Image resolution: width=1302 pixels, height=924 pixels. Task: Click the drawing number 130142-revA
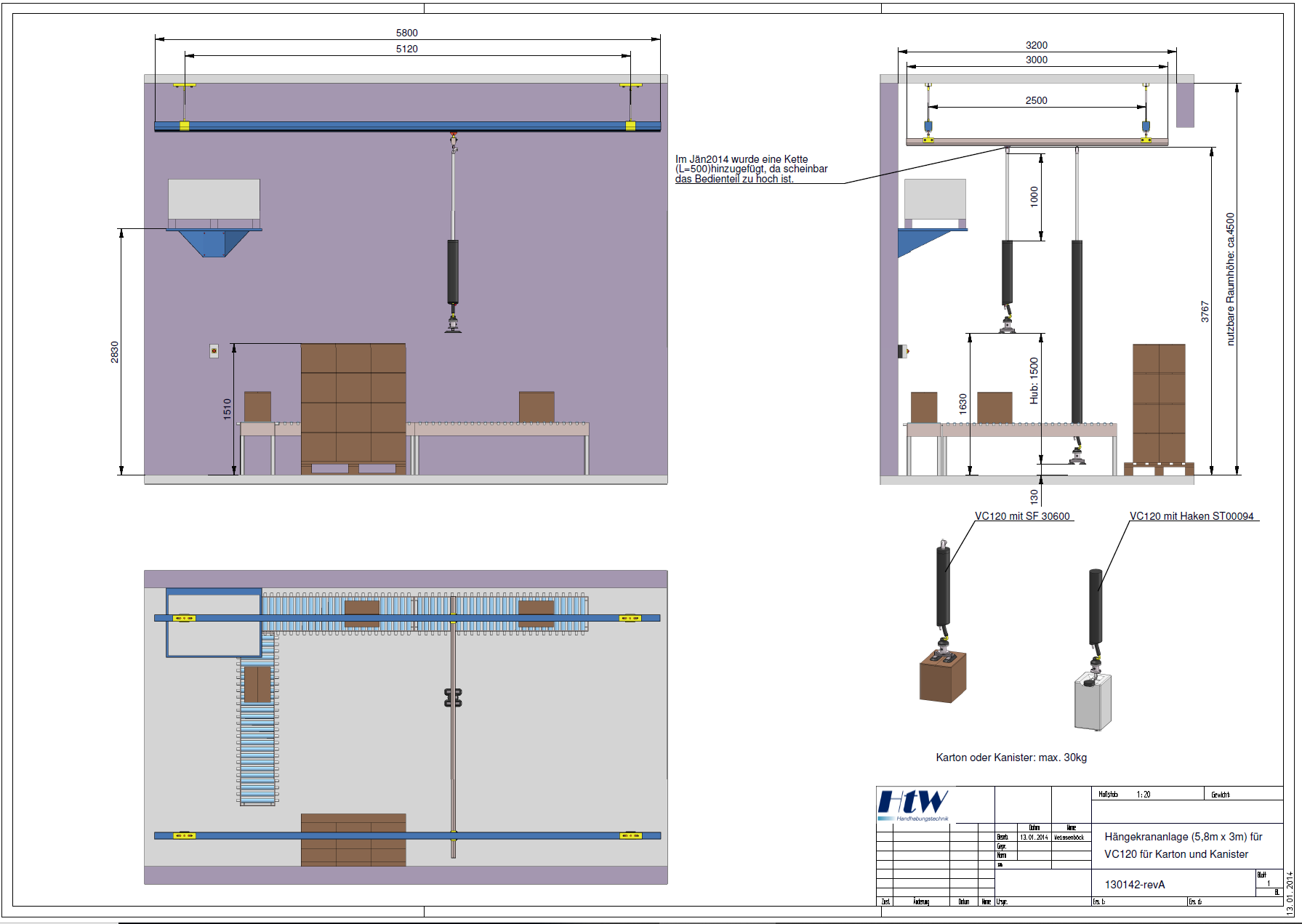1135,885
